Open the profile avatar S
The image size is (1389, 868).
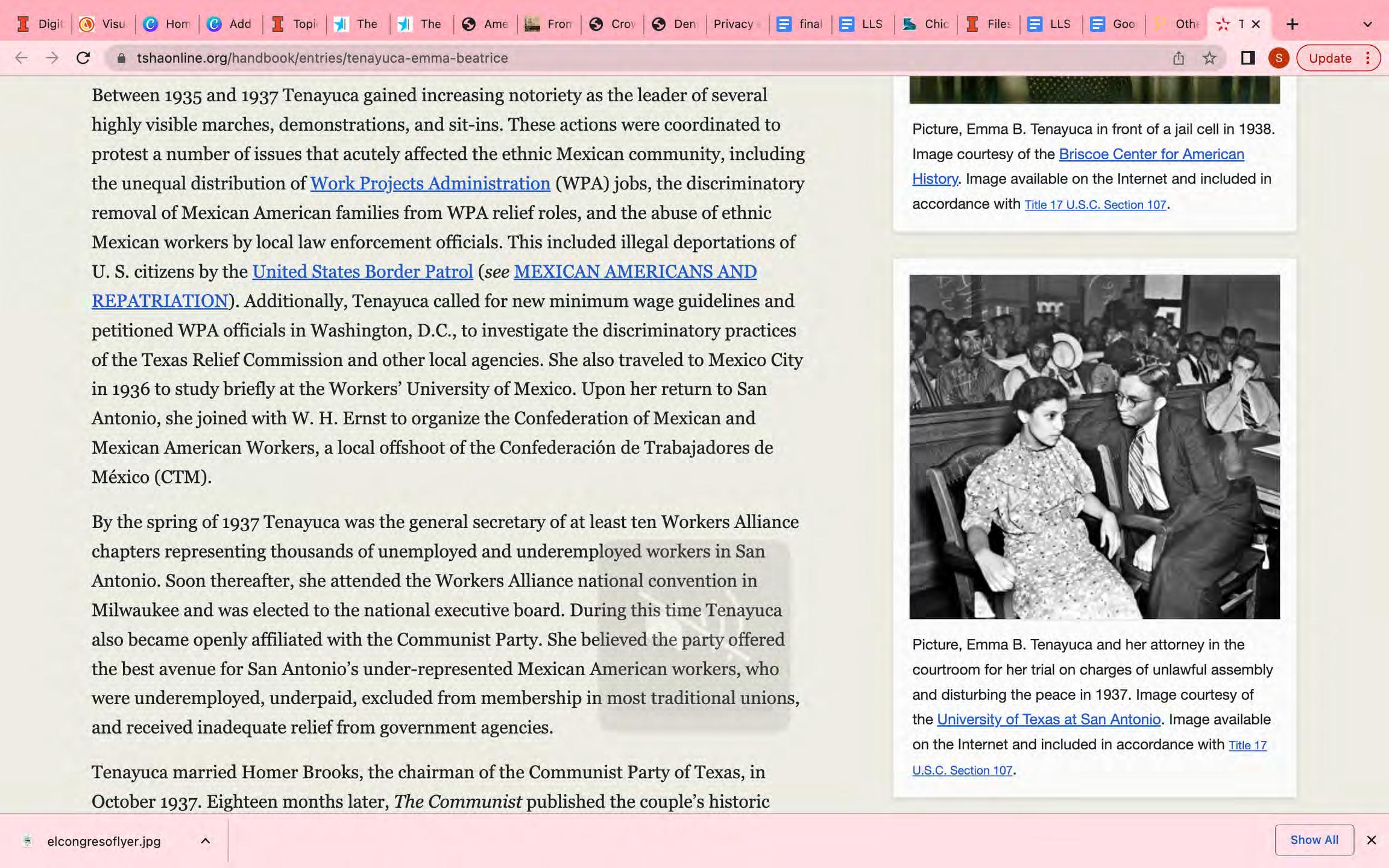[x=1278, y=58]
